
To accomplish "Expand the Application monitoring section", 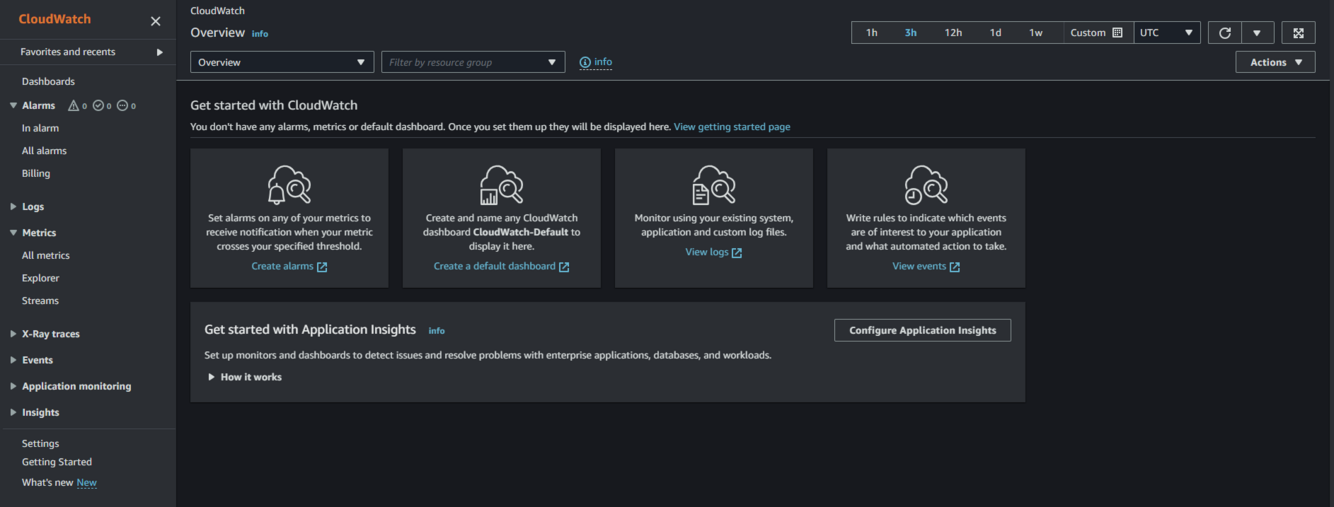I will coord(13,386).
